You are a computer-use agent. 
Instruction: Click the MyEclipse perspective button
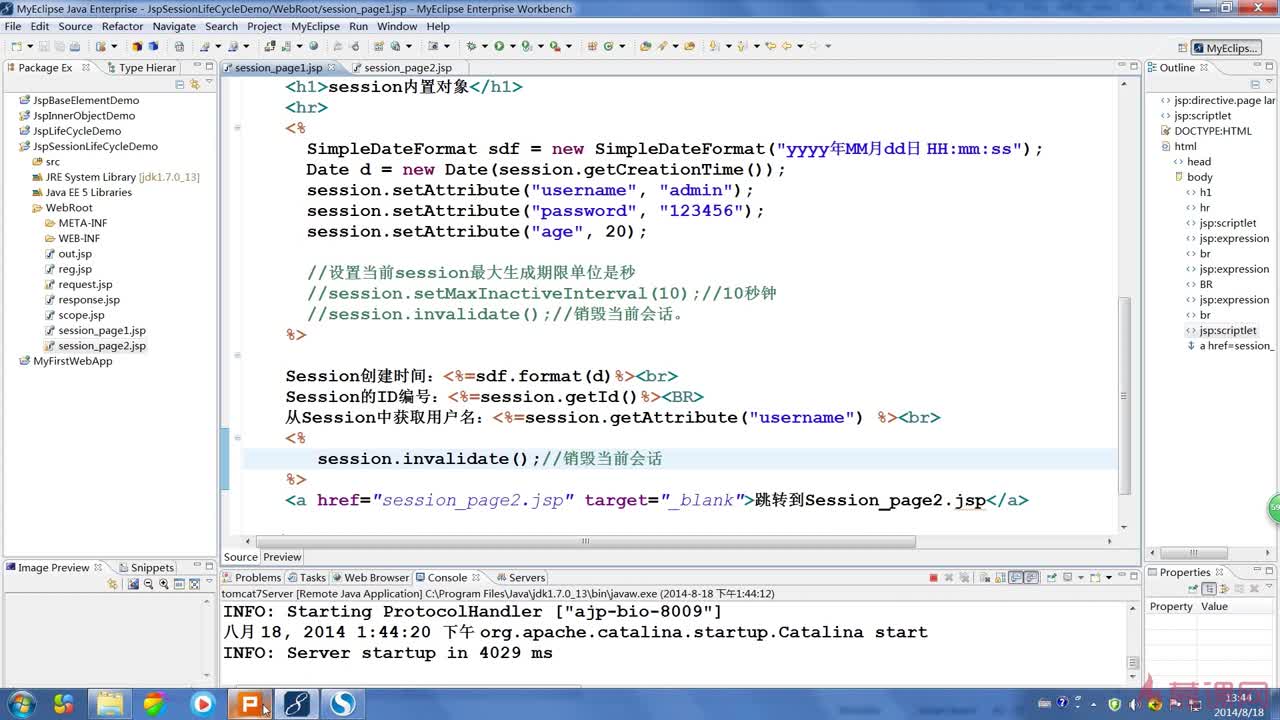(x=1225, y=47)
